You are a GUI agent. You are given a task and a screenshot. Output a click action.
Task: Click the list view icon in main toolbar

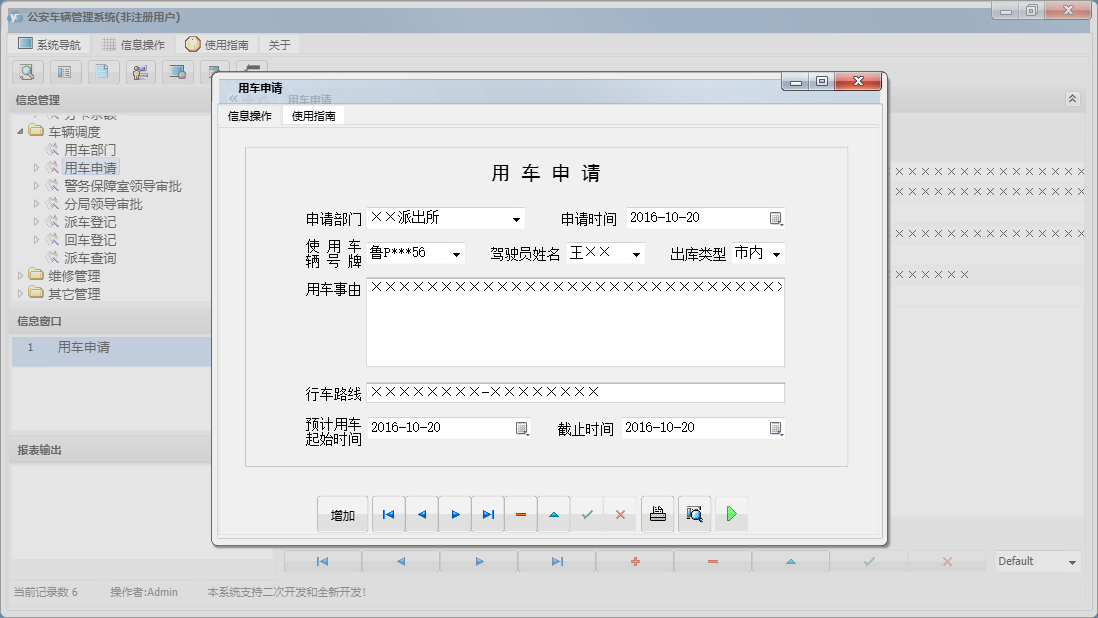point(65,72)
